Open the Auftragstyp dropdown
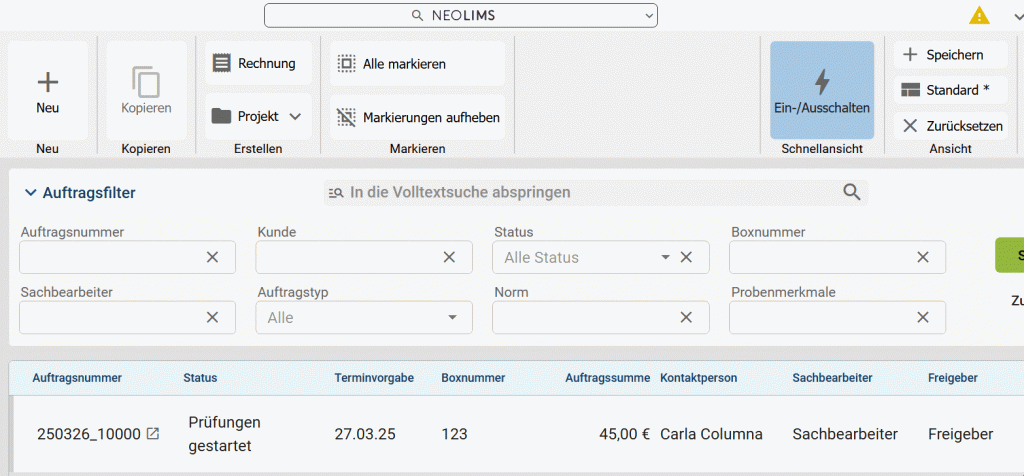Screen dimensions: 1024x476 453,317
